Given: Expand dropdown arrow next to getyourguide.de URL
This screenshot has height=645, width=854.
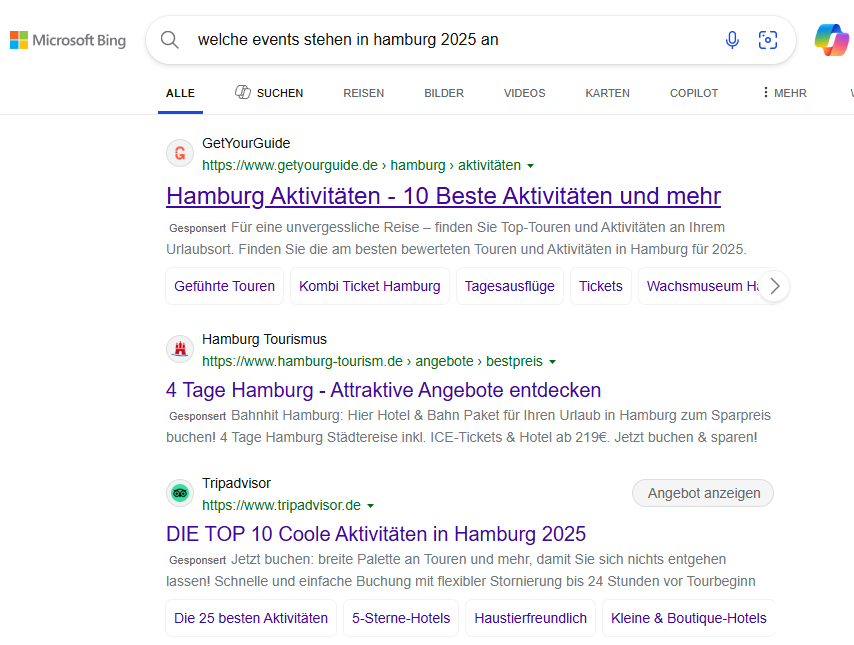Looking at the screenshot, I should click(531, 166).
